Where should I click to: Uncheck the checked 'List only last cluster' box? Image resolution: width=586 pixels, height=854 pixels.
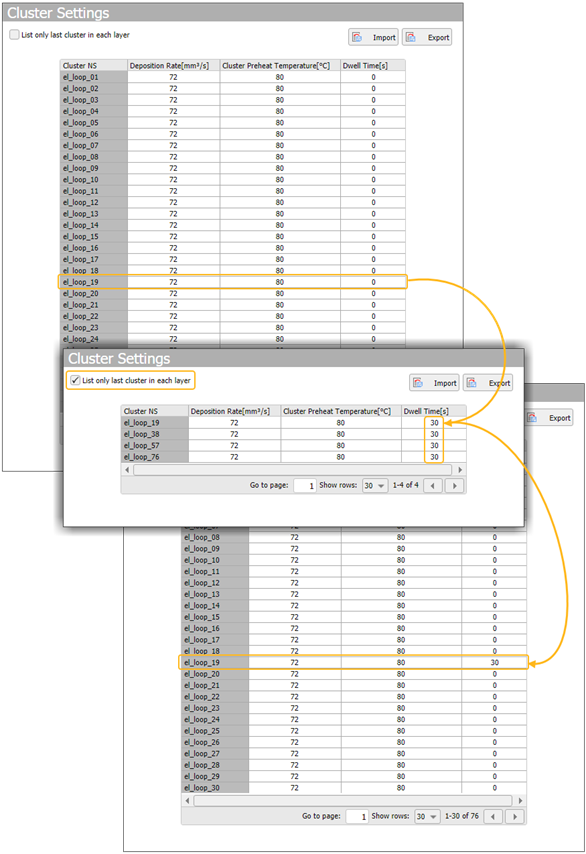pyautogui.click(x=75, y=380)
